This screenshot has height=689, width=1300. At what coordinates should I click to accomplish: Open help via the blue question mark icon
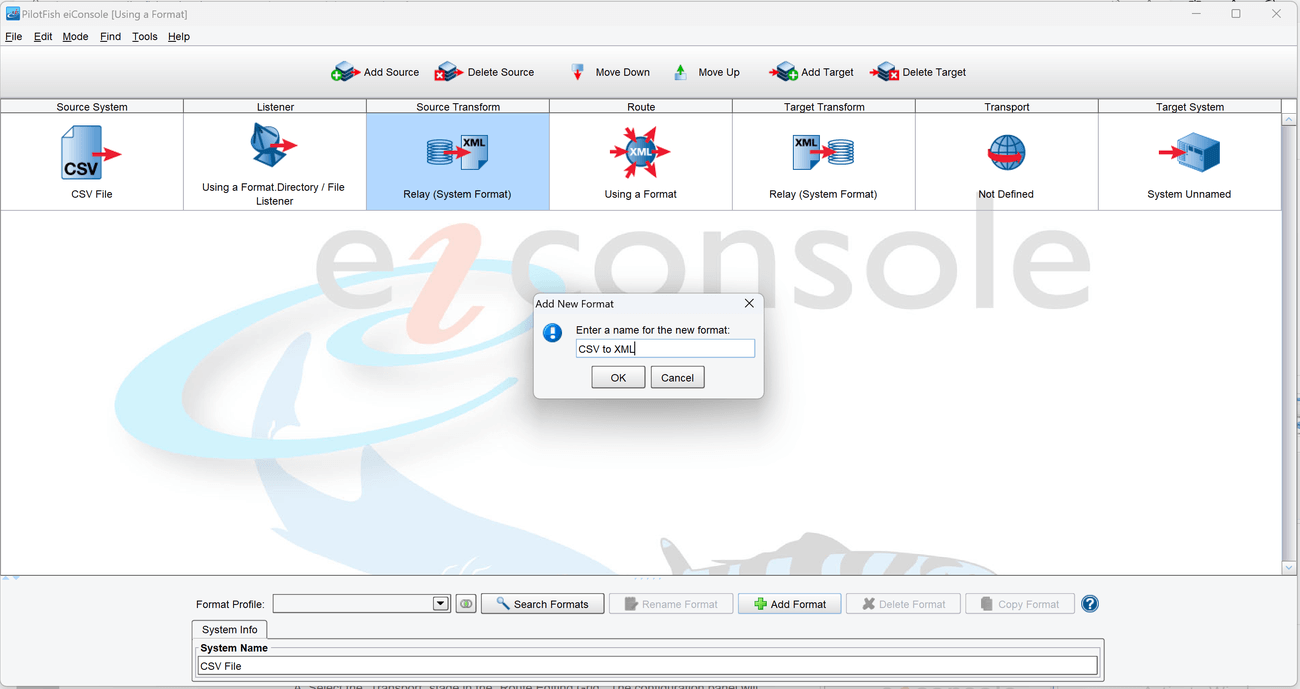pos(1090,604)
